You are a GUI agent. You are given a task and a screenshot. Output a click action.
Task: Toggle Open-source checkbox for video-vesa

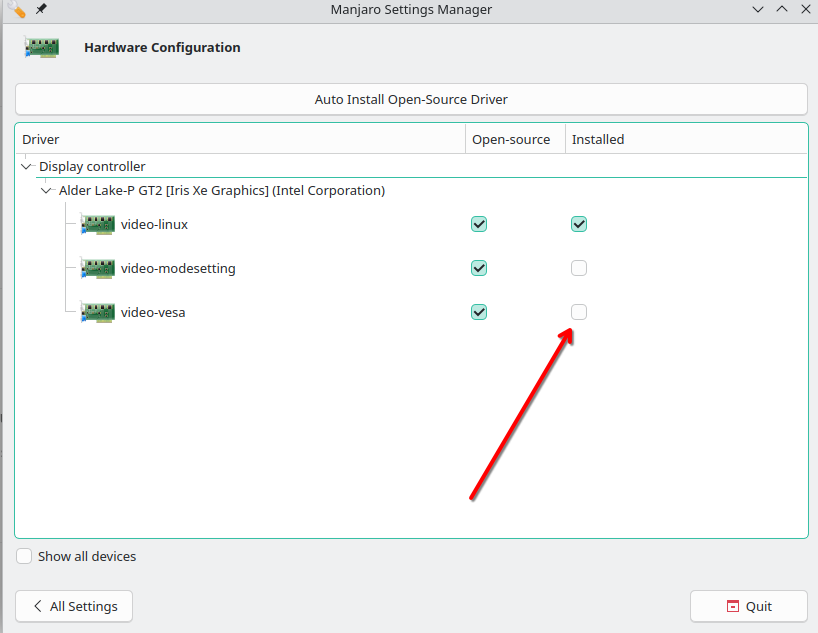click(479, 312)
